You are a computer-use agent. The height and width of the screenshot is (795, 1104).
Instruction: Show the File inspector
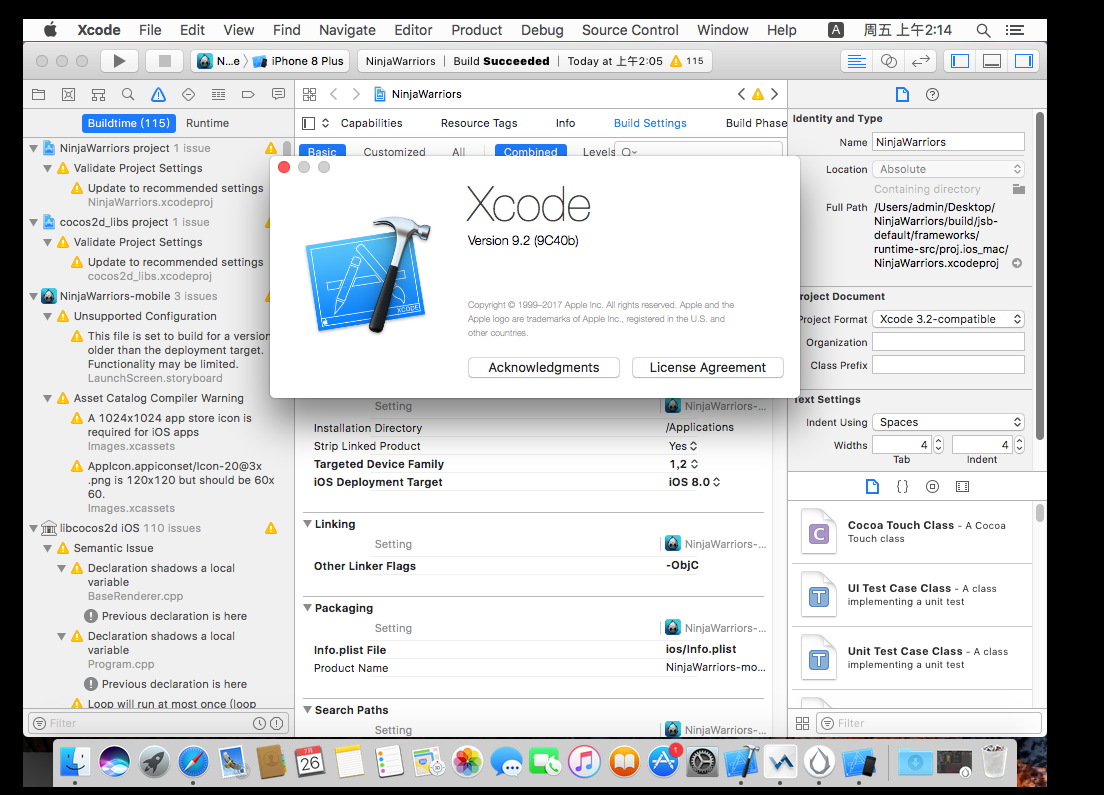[x=902, y=94]
